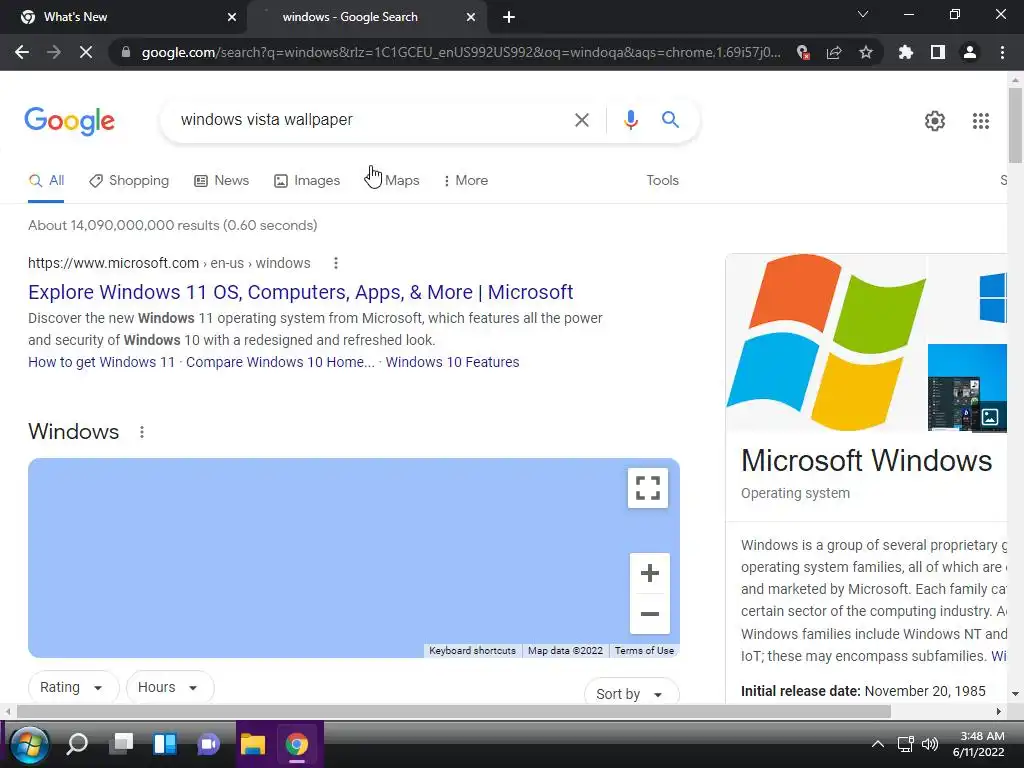The width and height of the screenshot is (1024, 768).
Task: Open File Explorer from taskbar
Action: [253, 744]
